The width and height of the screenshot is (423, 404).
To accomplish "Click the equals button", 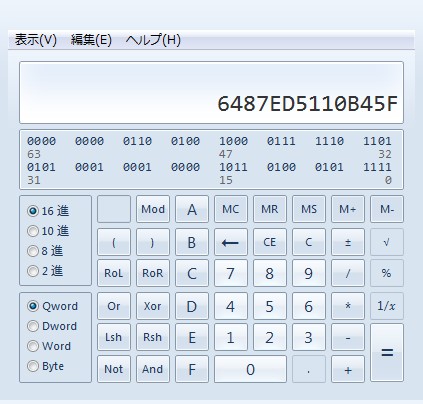I will pos(387,352).
